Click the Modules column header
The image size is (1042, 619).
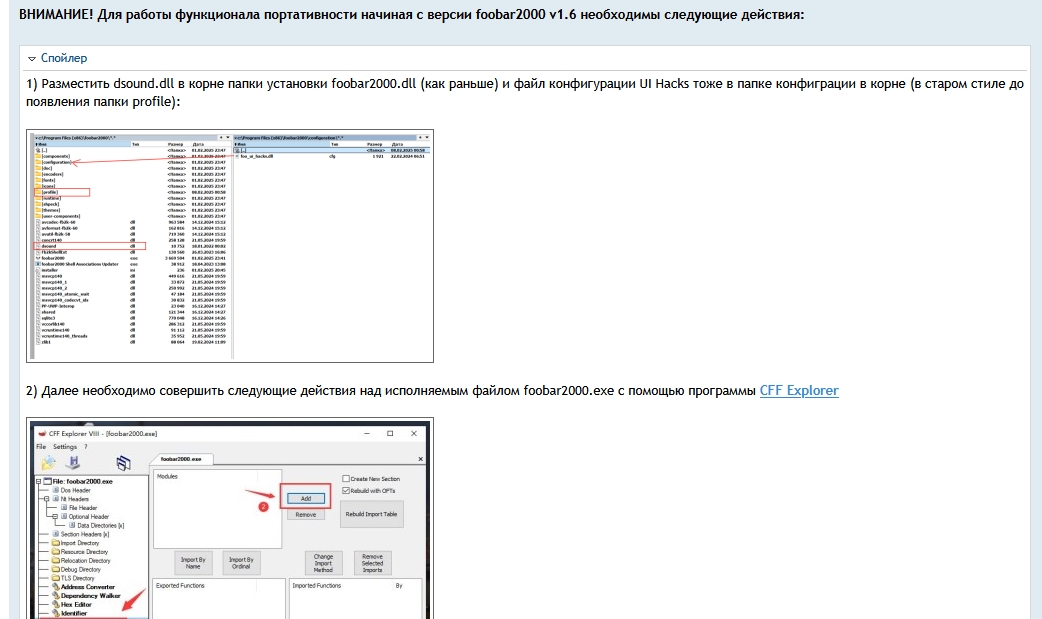pyautogui.click(x=167, y=477)
